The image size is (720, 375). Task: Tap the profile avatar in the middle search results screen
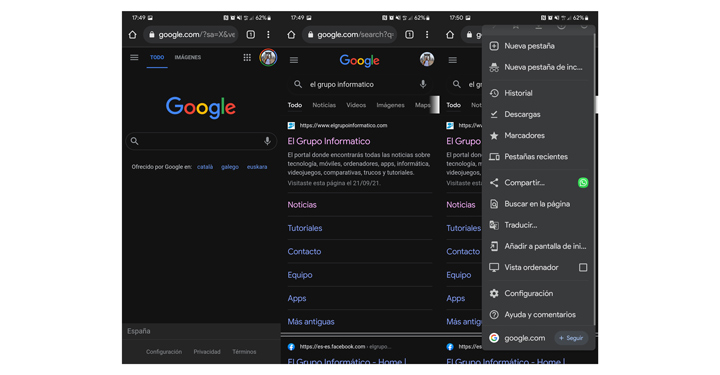point(427,59)
